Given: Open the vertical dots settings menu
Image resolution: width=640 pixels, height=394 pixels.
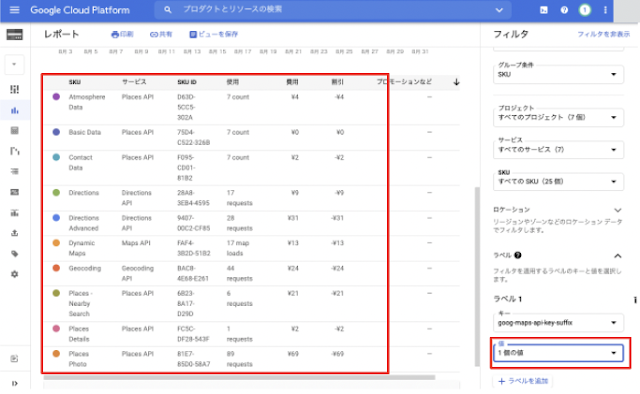Looking at the screenshot, I should 605,10.
